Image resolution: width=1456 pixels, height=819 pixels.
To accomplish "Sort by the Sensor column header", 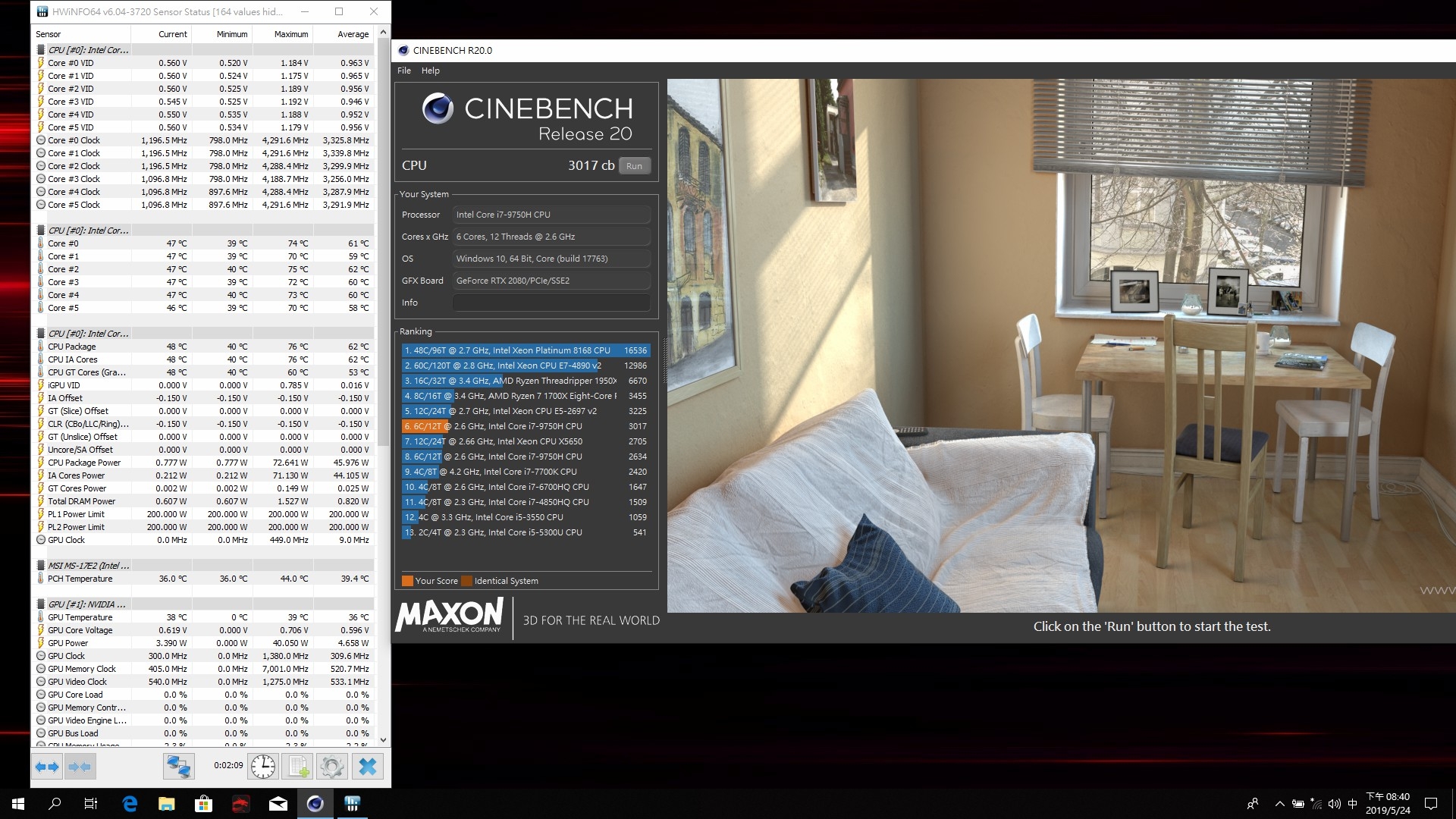I will click(x=82, y=34).
